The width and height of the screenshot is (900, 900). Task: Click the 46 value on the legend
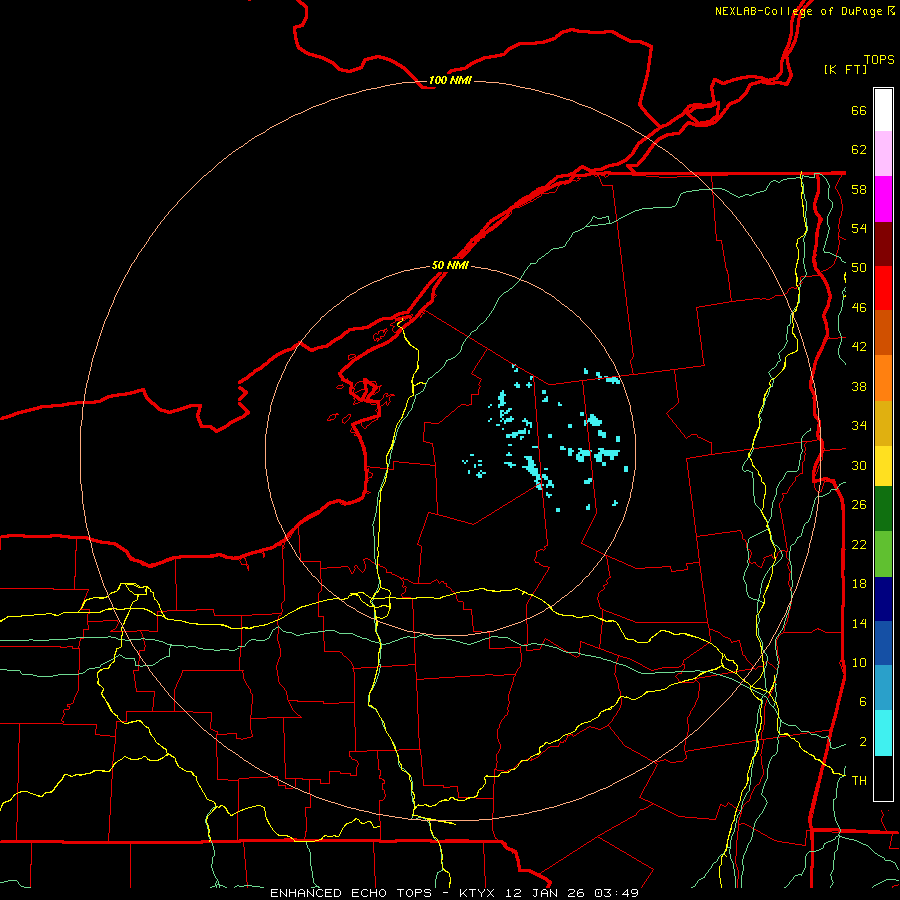859,308
